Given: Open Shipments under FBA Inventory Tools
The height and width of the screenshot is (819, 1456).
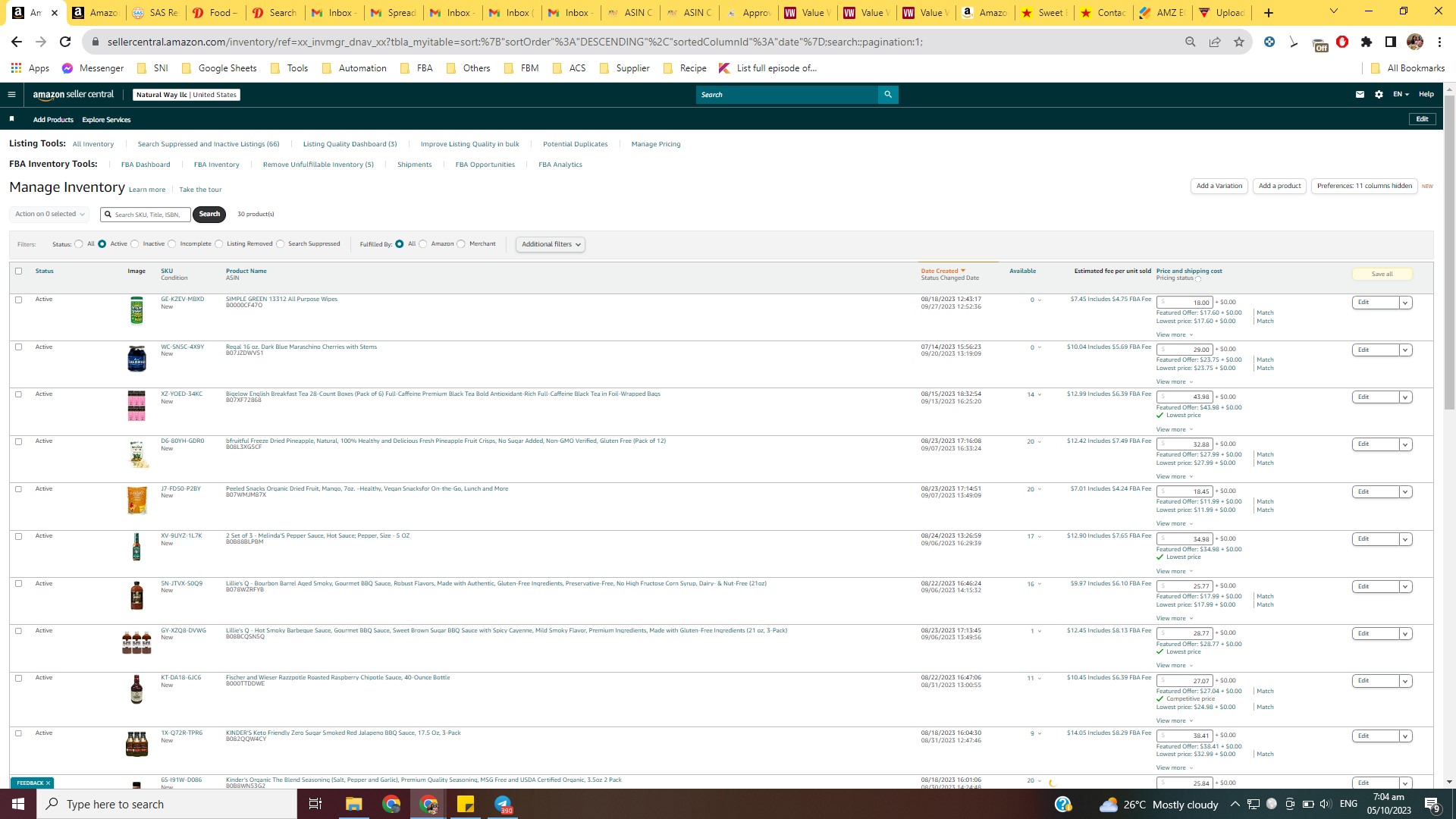Looking at the screenshot, I should click(x=414, y=165).
